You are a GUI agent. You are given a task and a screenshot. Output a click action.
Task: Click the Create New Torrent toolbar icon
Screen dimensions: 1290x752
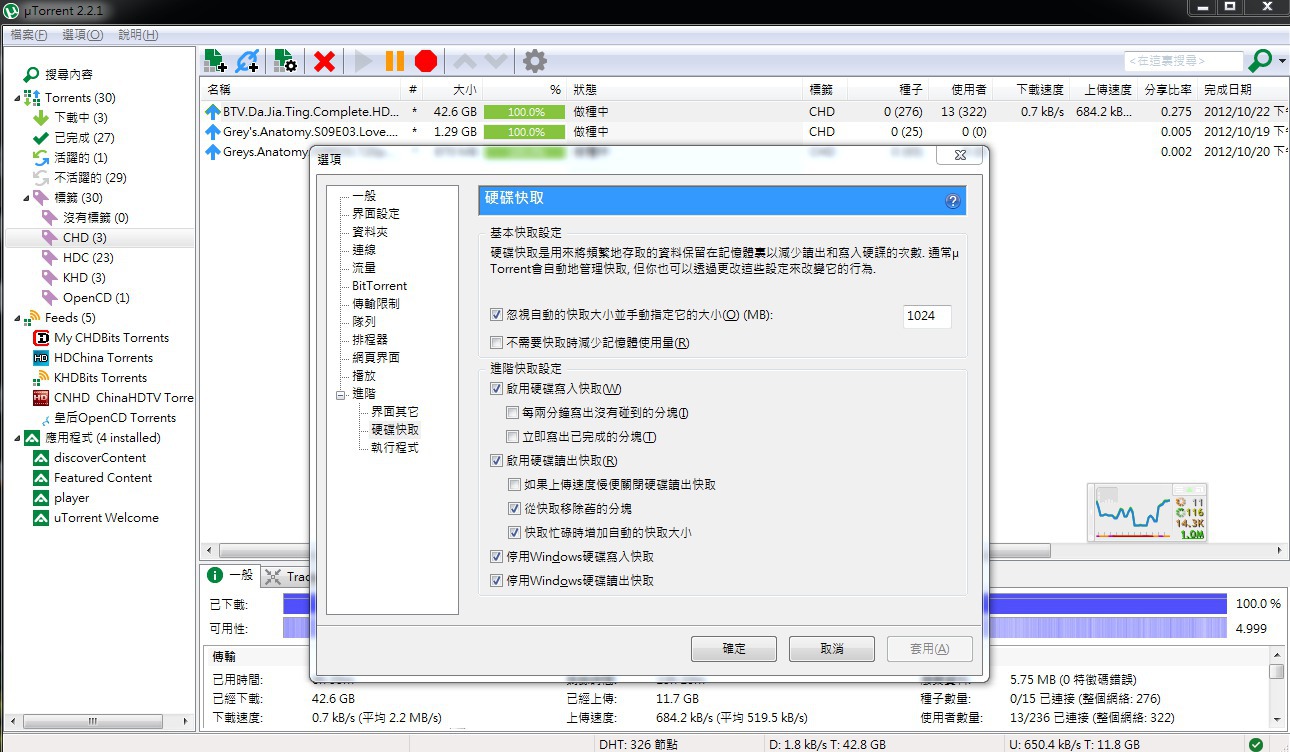tap(285, 61)
